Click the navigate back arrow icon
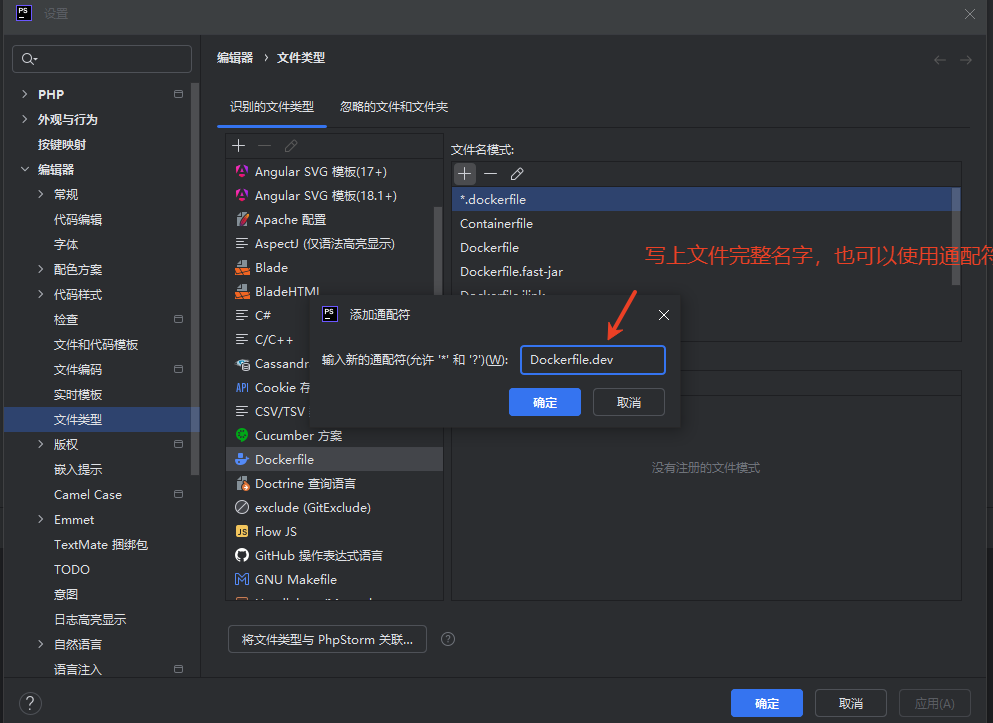Image resolution: width=993 pixels, height=723 pixels. click(940, 60)
